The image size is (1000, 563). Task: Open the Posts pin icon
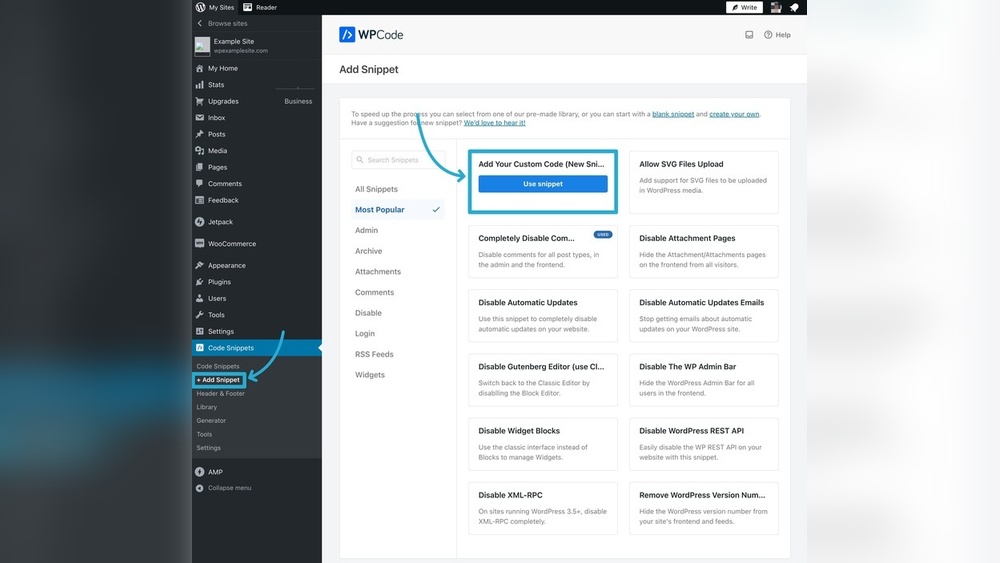point(200,135)
